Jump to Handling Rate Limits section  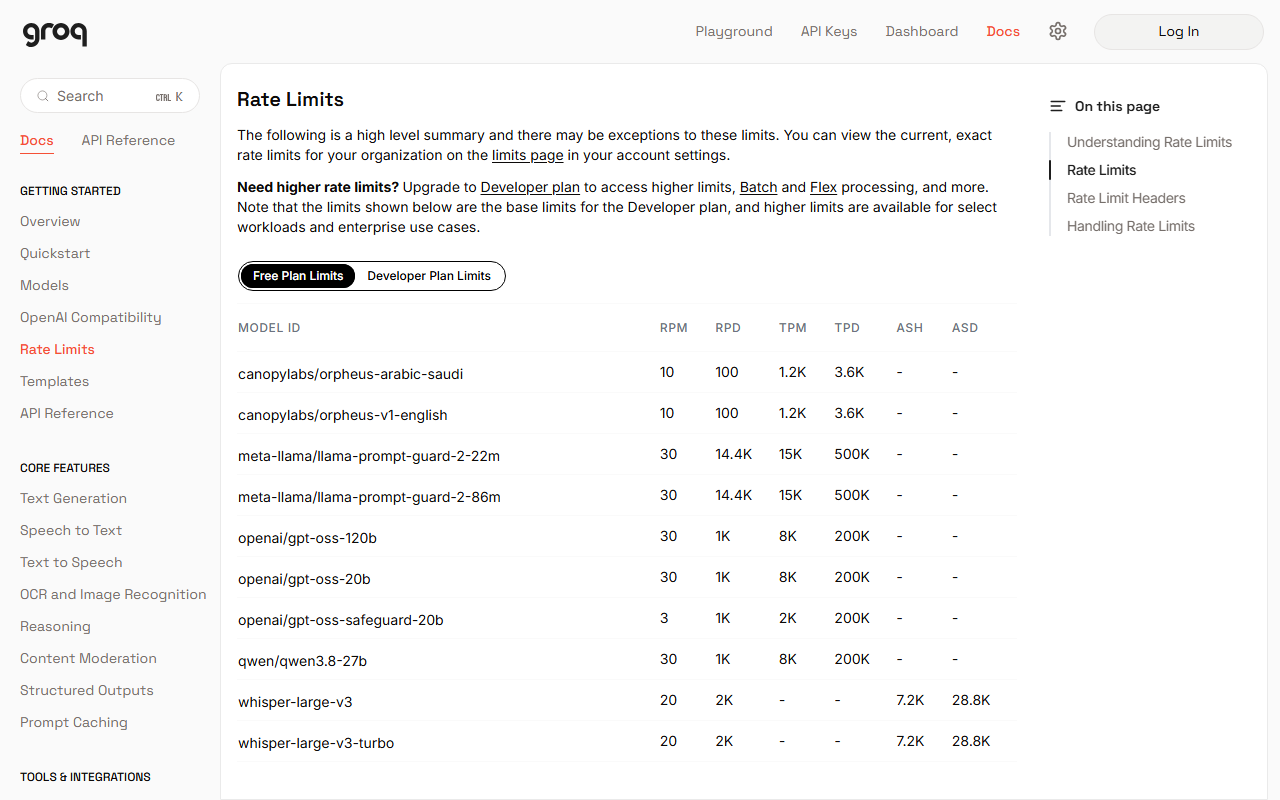(x=1131, y=226)
